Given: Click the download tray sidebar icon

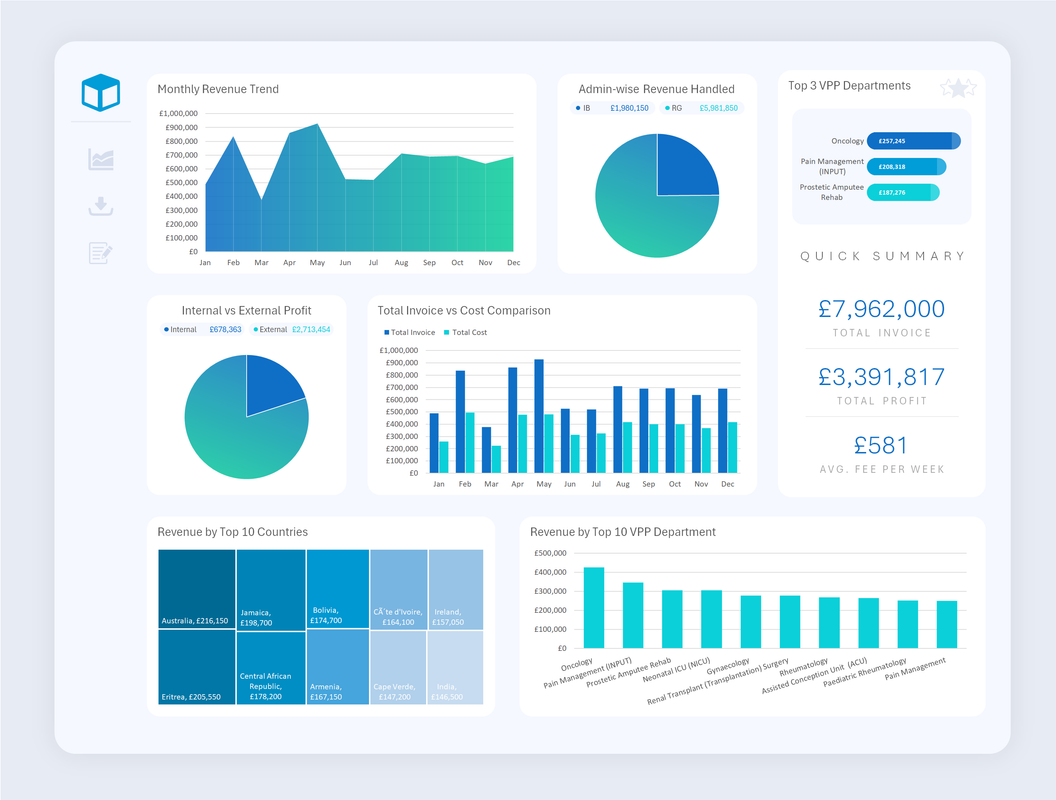Looking at the screenshot, I should coord(100,206).
